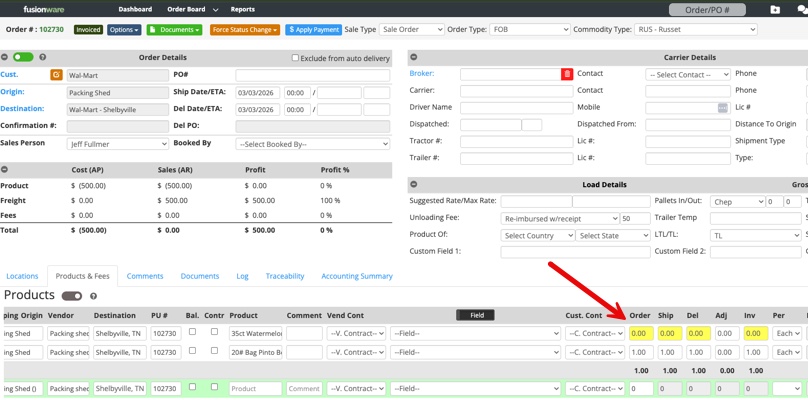The image size is (808, 400).
Task: Collapse the Carrier Details panel
Action: coord(413,57)
